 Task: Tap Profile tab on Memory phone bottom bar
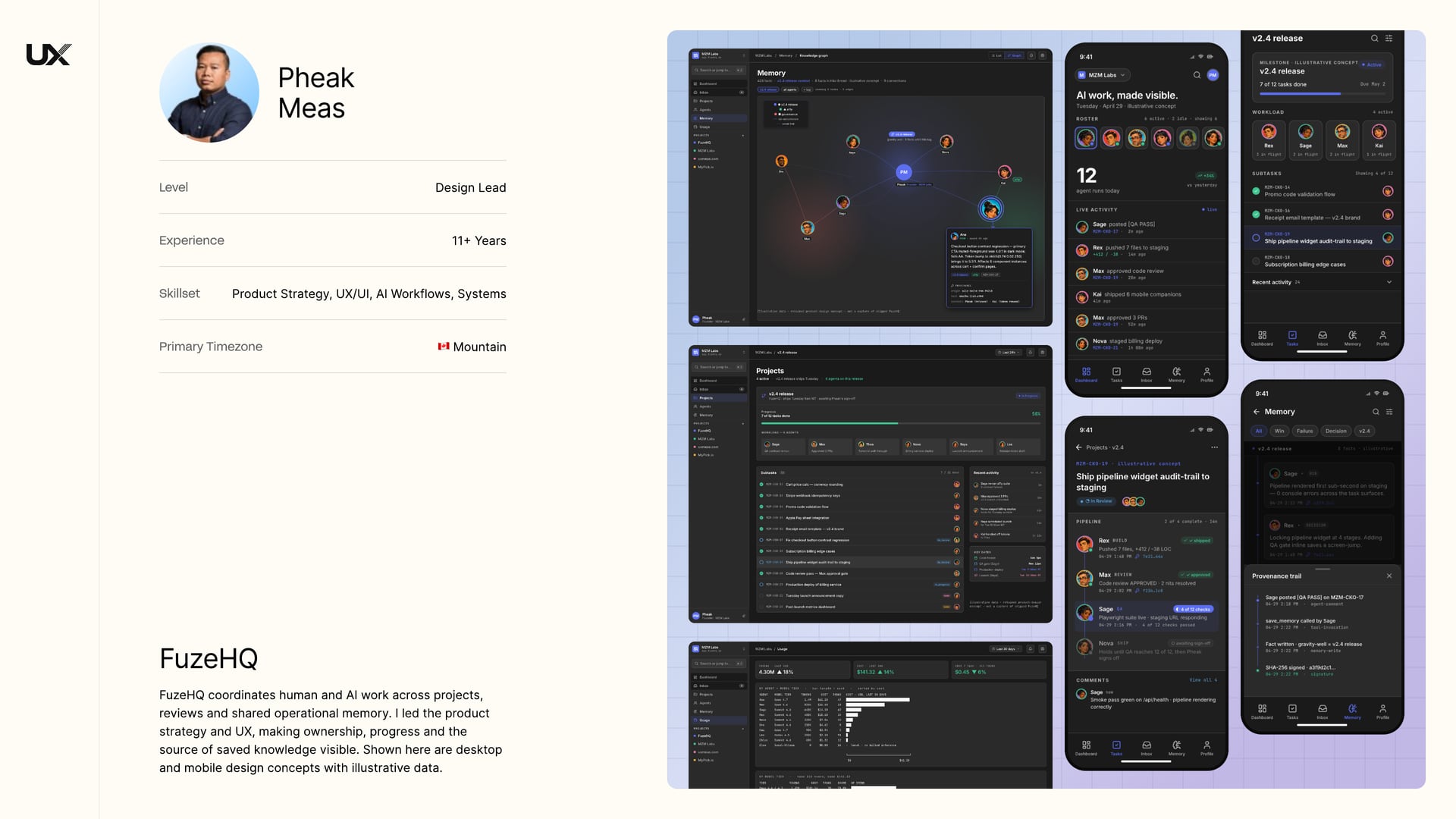coord(1382,711)
